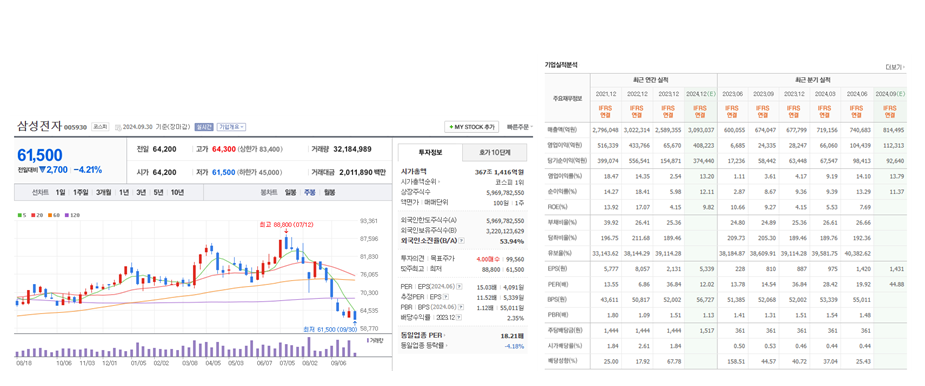Select 1일 line chart period
This screenshot has height=386, width=925.
61,192
